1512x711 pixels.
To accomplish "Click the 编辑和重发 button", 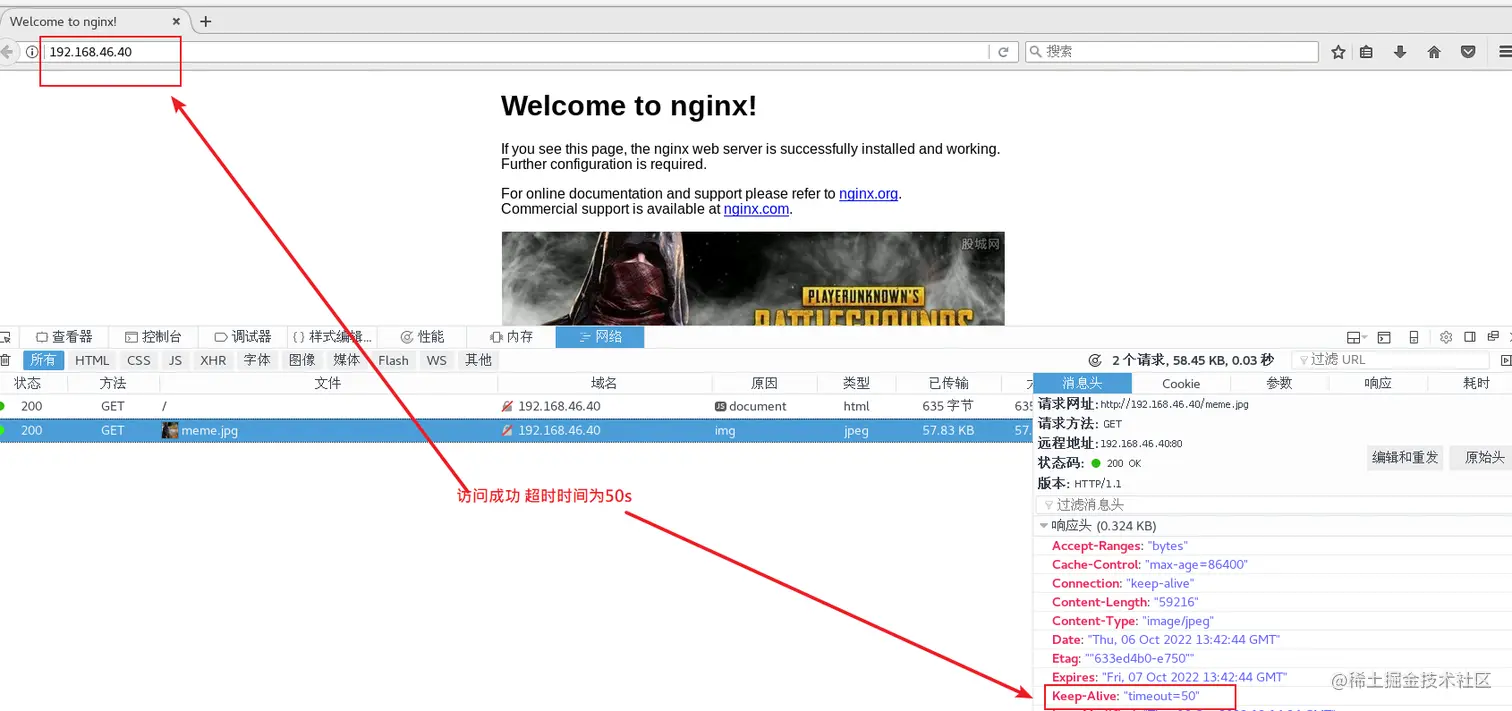I will 1404,458.
